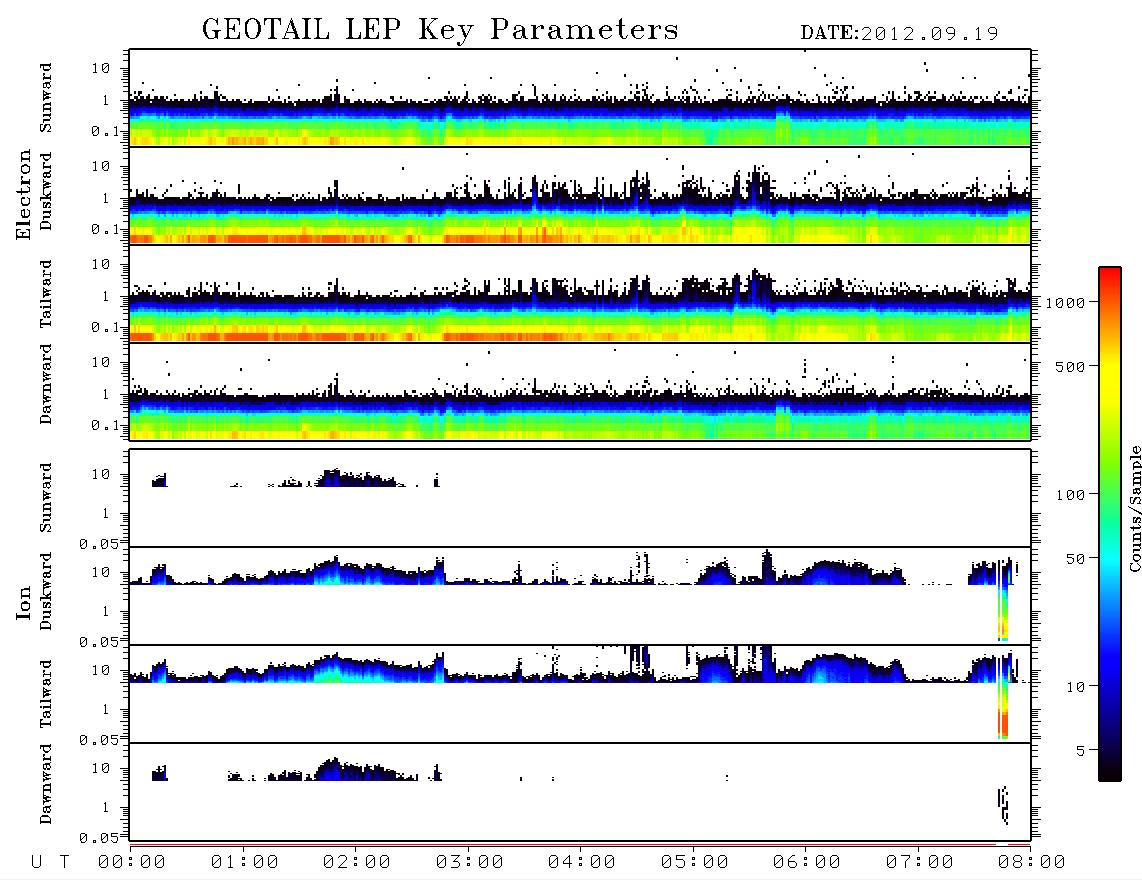This screenshot has height=880, width=1142.
Task: Click the Electron Duskward axis label
Action: tap(46, 192)
